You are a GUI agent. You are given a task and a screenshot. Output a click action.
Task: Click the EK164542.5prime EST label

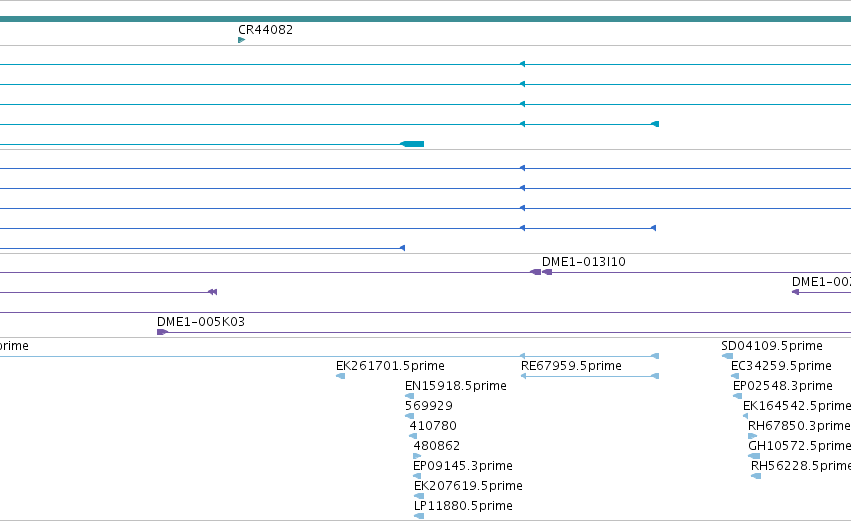point(797,406)
